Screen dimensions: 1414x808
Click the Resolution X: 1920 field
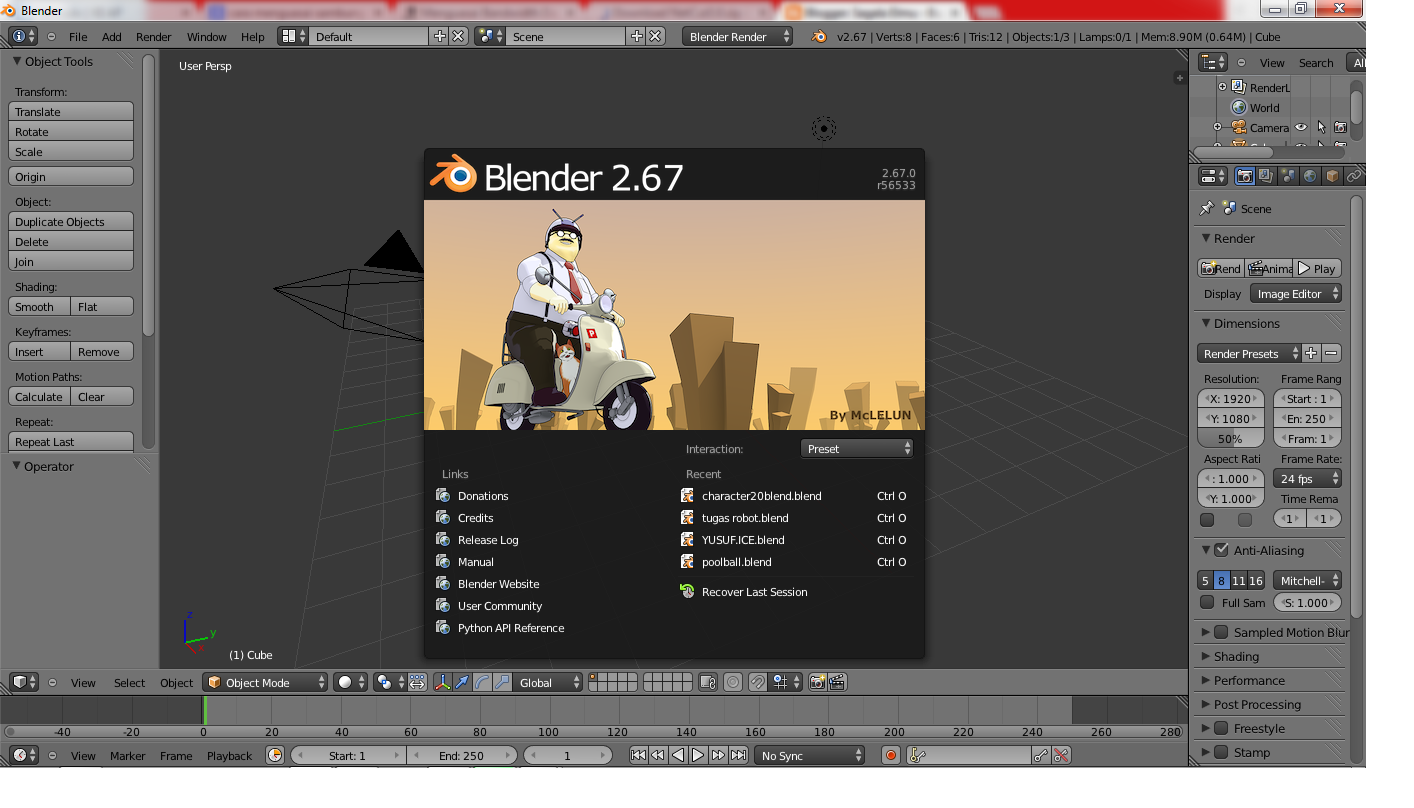pyautogui.click(x=1231, y=398)
